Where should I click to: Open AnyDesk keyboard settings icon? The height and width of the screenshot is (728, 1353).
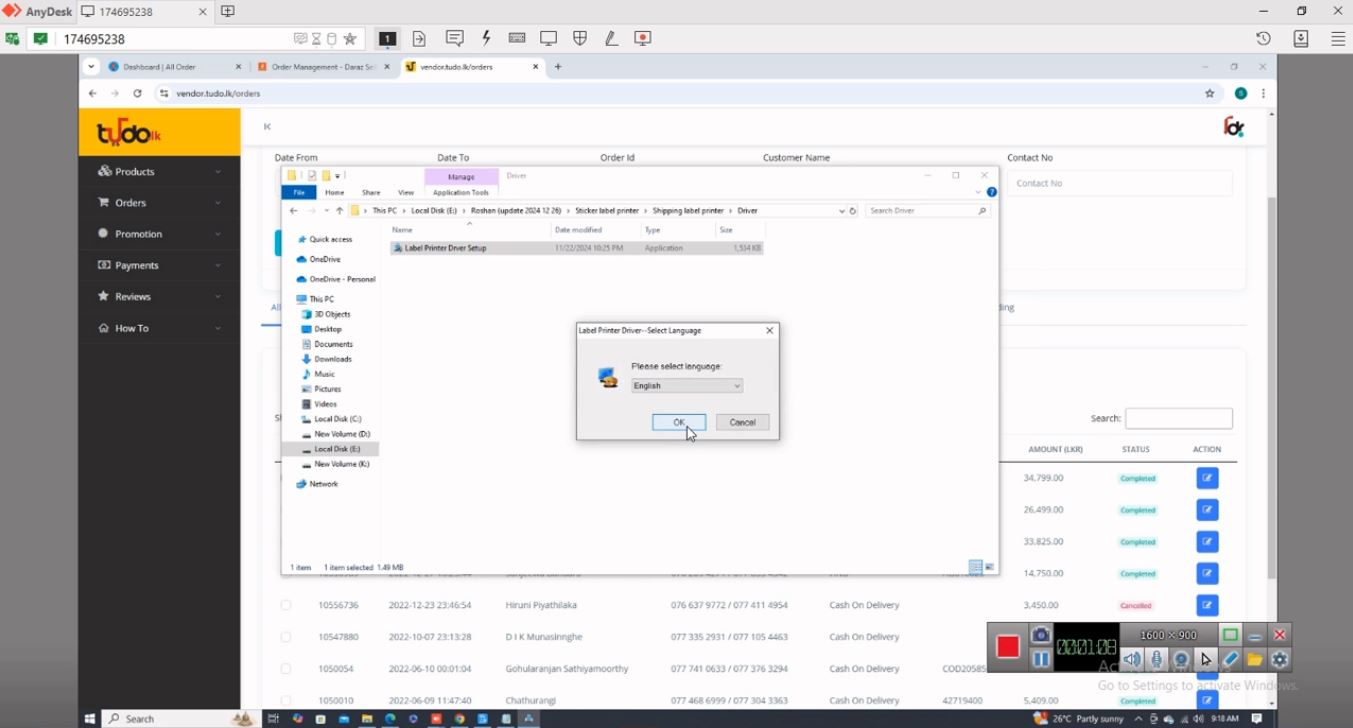click(517, 38)
